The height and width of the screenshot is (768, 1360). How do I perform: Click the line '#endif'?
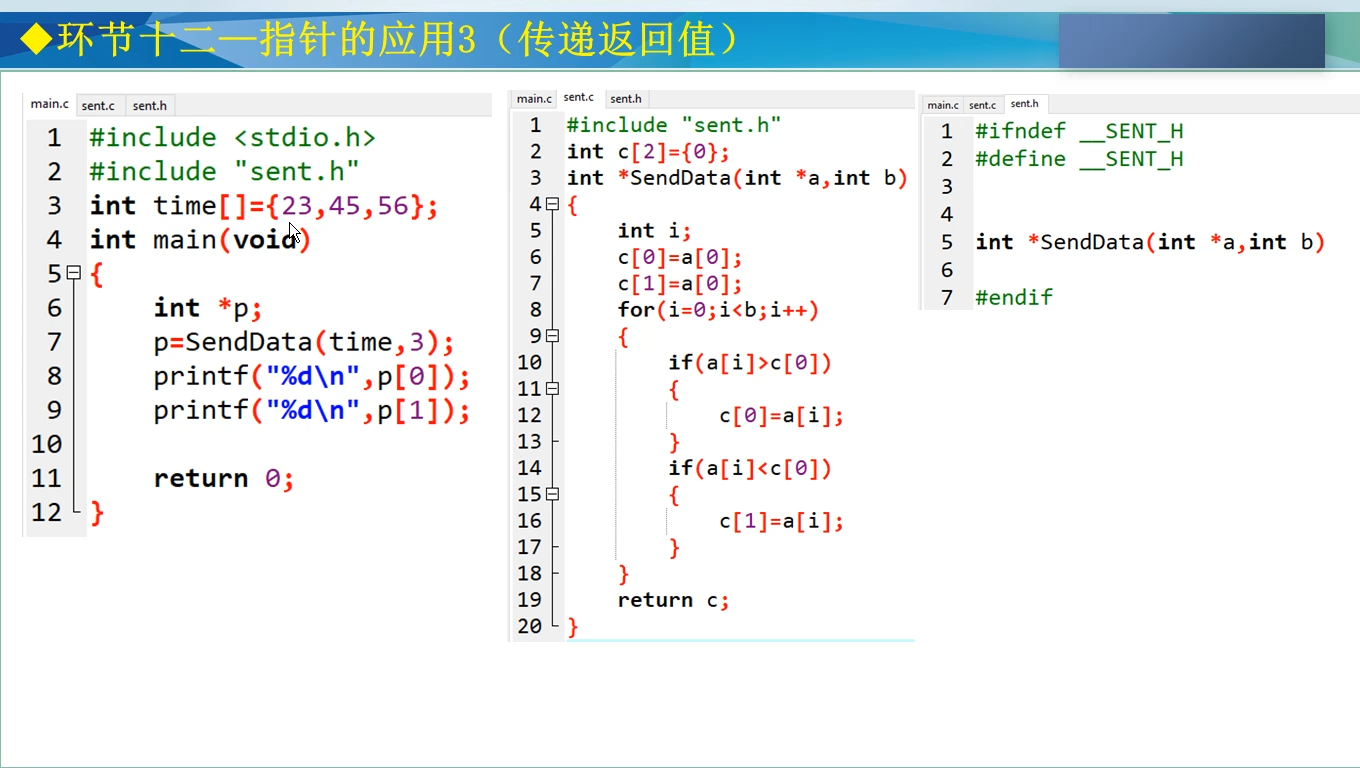(1014, 297)
